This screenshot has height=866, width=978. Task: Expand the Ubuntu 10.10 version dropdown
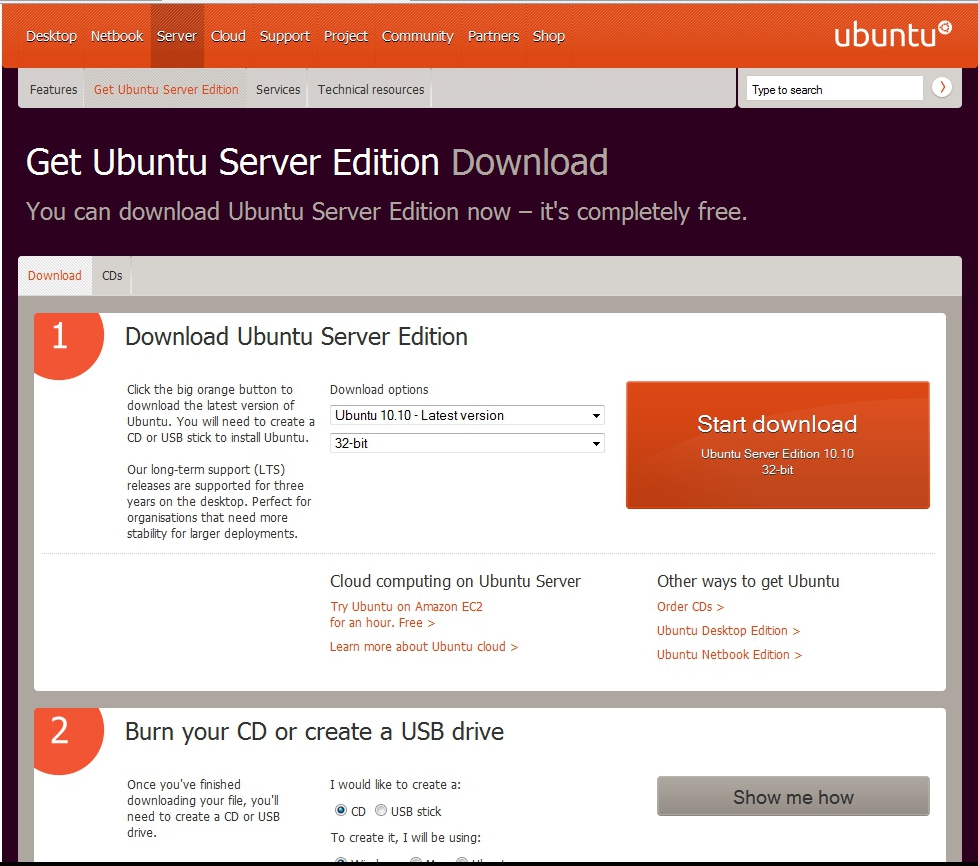coord(467,415)
